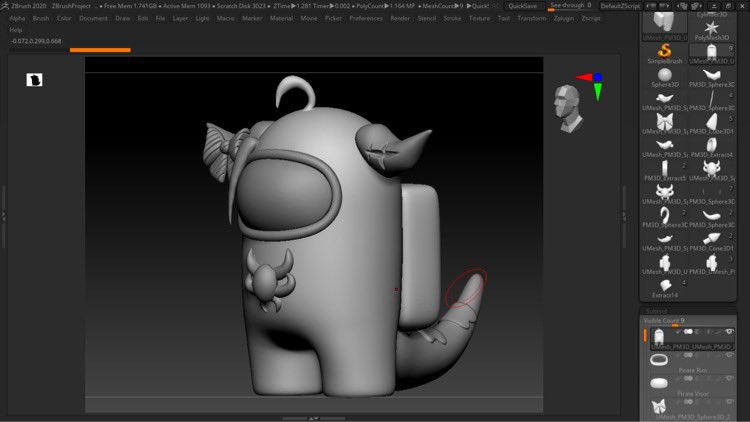Open the Preferences menu

pos(366,18)
